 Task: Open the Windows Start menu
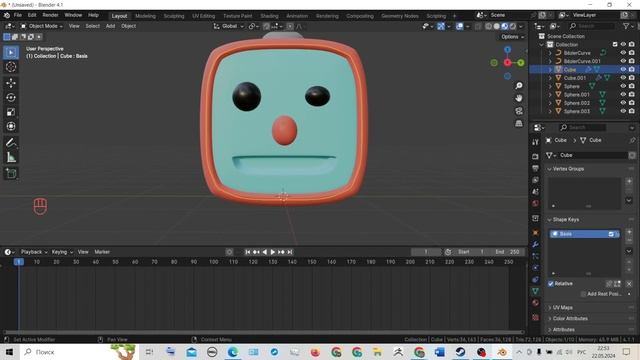[9, 352]
